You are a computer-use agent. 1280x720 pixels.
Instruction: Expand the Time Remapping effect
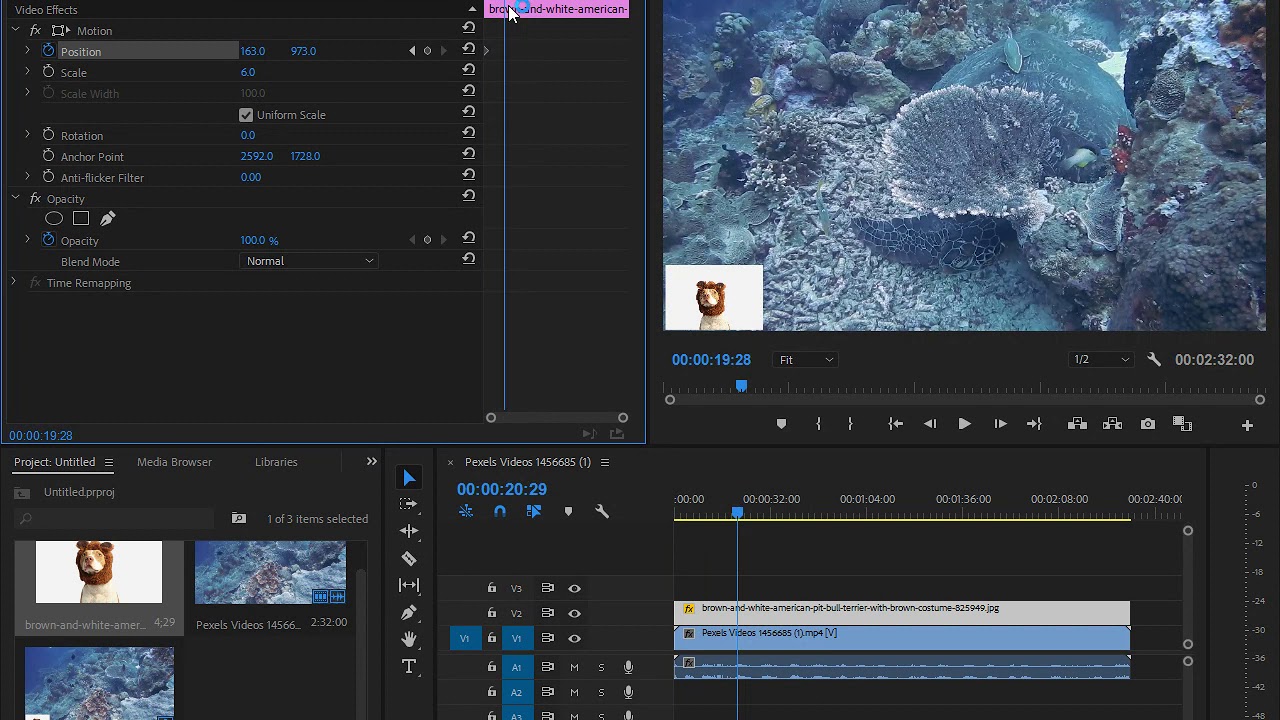coord(13,283)
